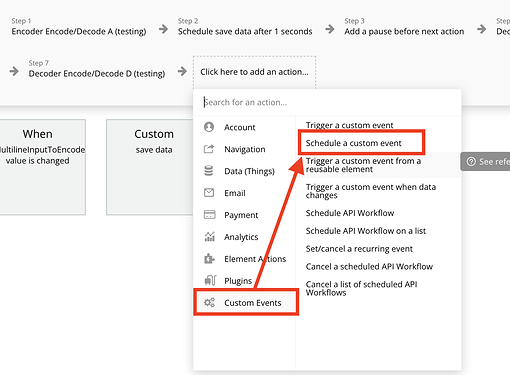Select Step 7 Decoder Encode/Decode D action
The width and height of the screenshot is (510, 375).
pyautogui.click(x=97, y=69)
